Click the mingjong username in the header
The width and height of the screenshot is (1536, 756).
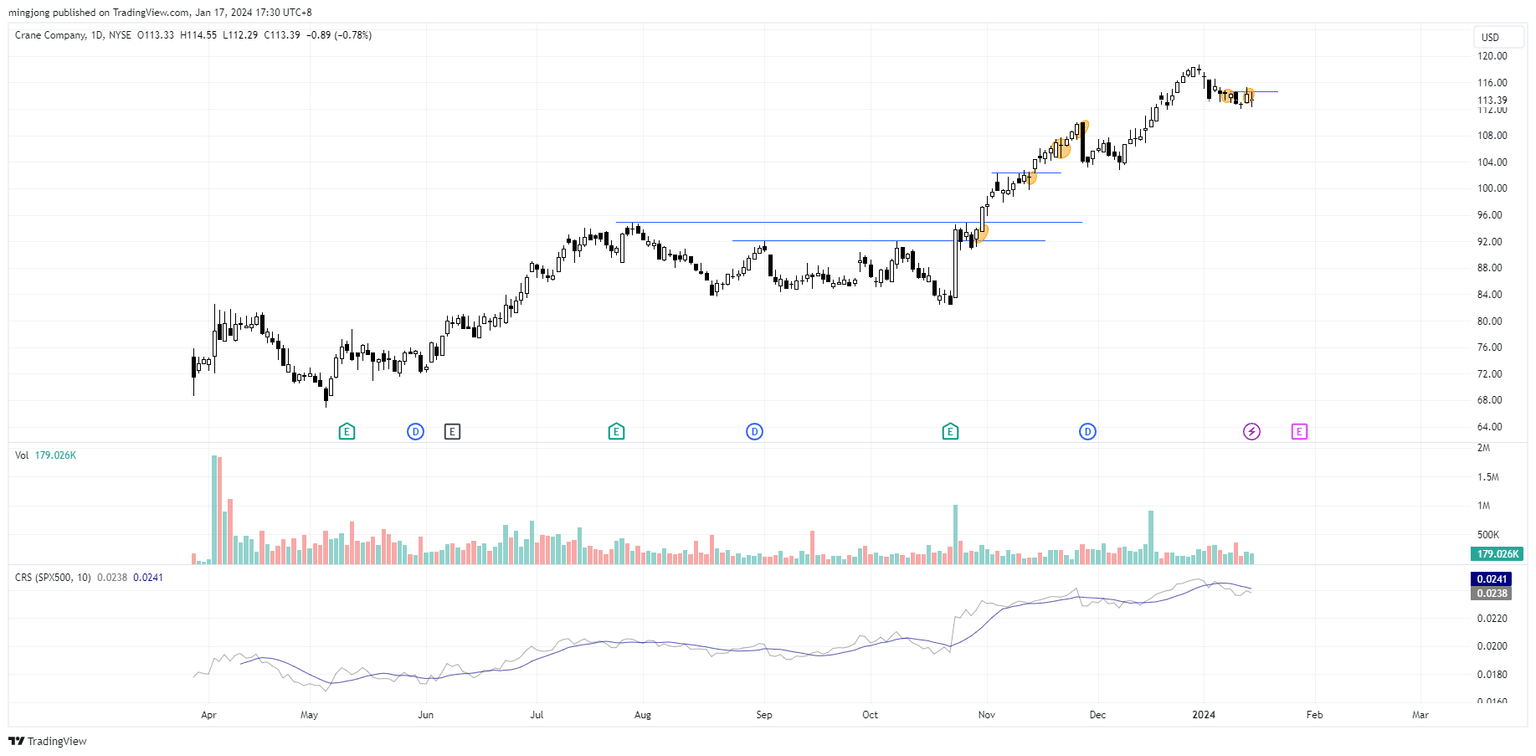click(x=31, y=12)
